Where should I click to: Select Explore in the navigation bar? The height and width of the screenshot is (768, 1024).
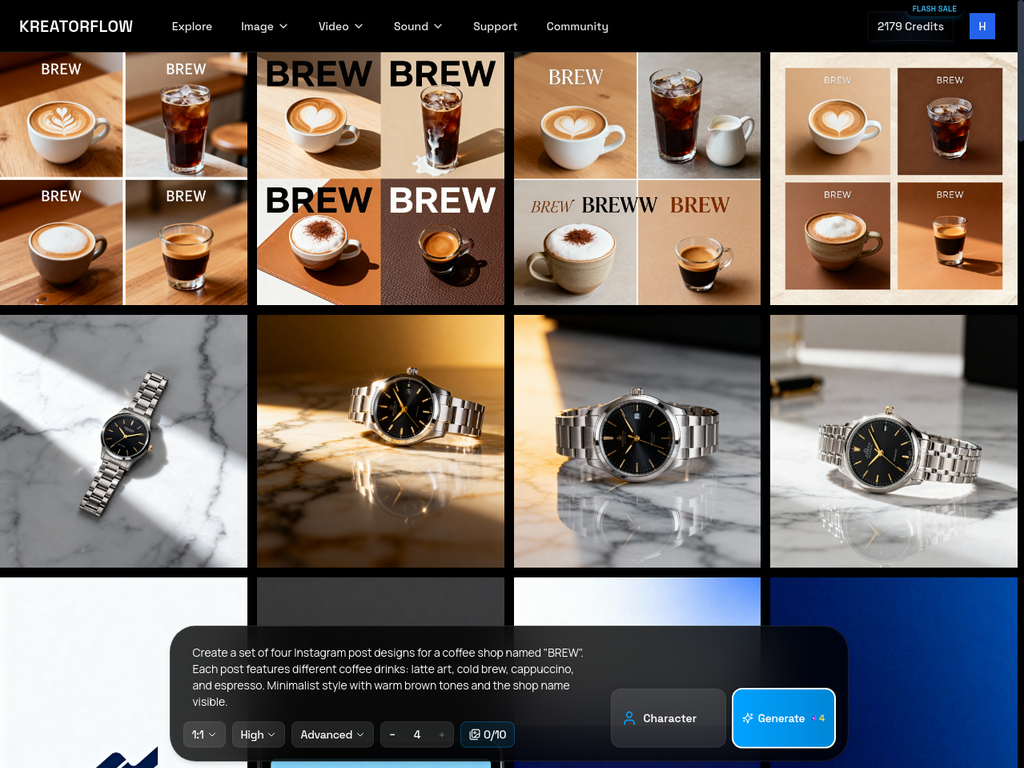pyautogui.click(x=192, y=26)
